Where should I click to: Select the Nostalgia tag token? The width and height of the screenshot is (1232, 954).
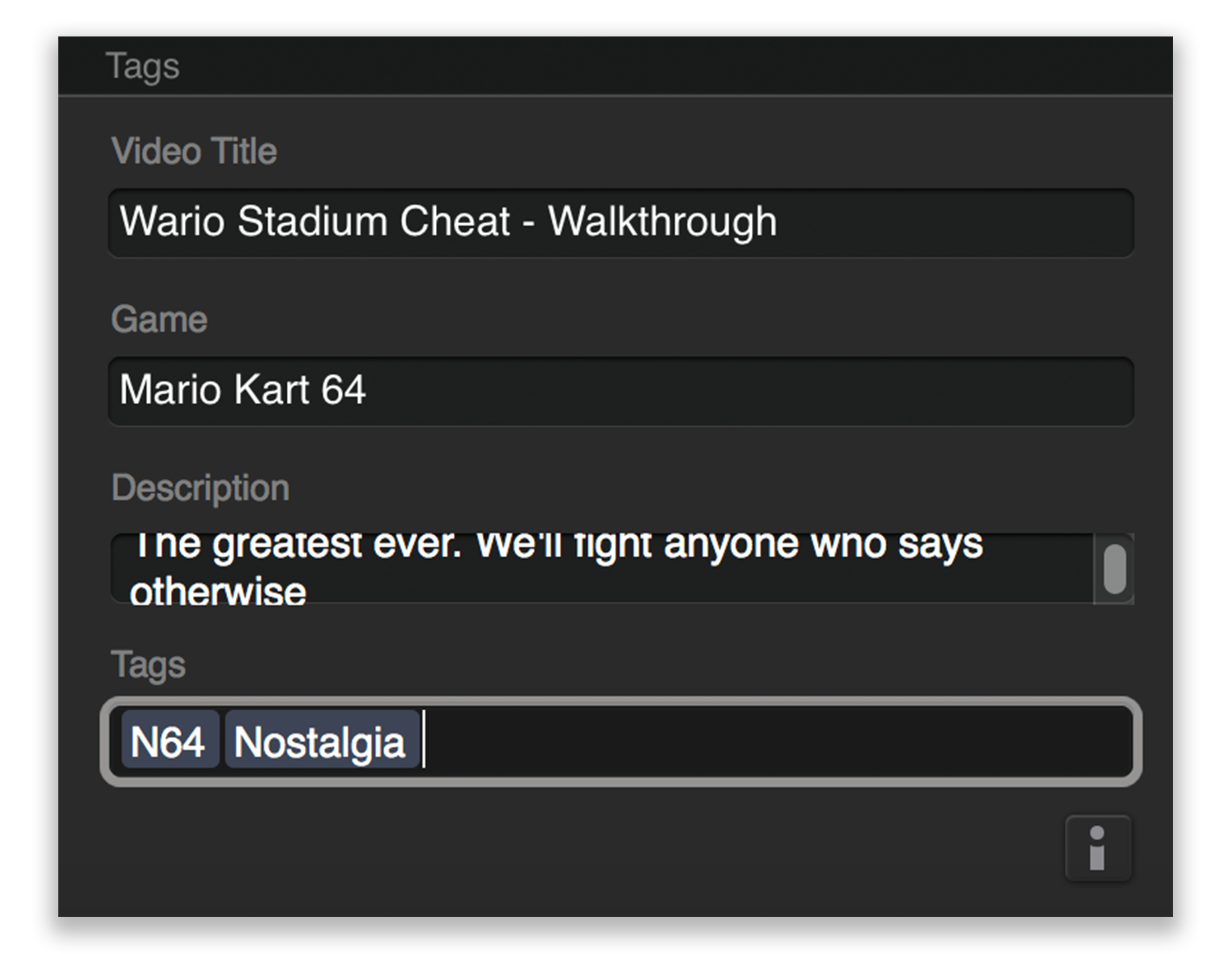[322, 739]
